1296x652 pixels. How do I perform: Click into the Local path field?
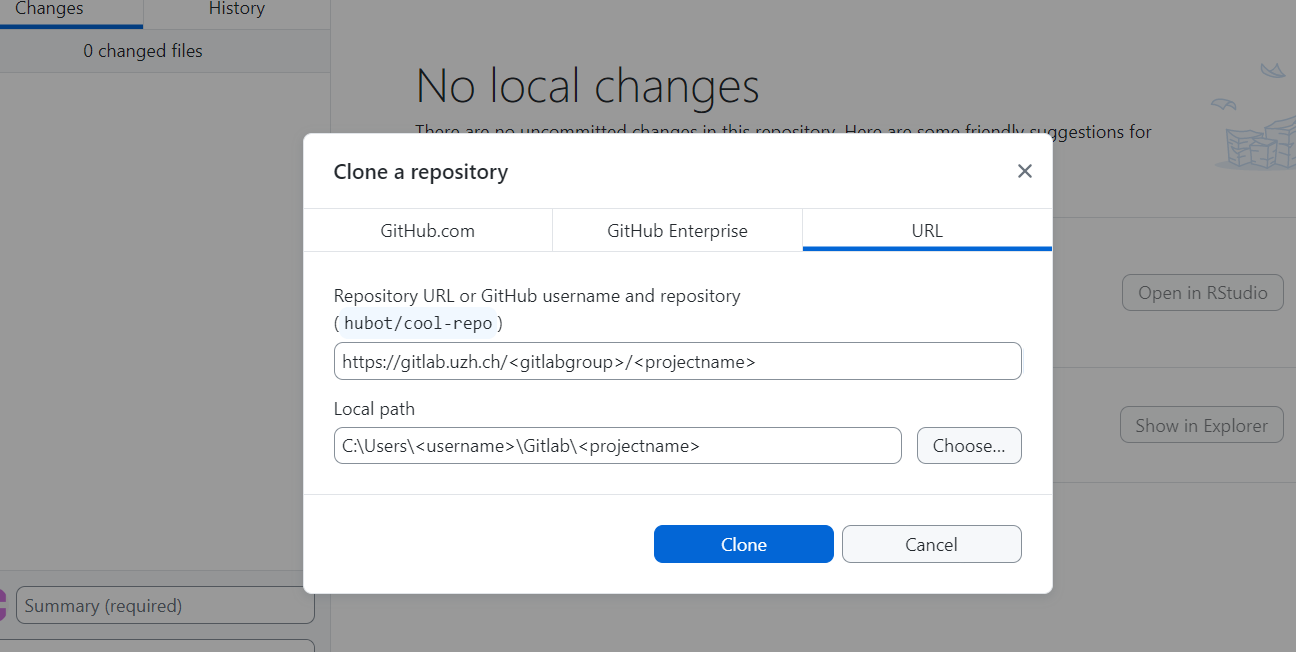(618, 446)
